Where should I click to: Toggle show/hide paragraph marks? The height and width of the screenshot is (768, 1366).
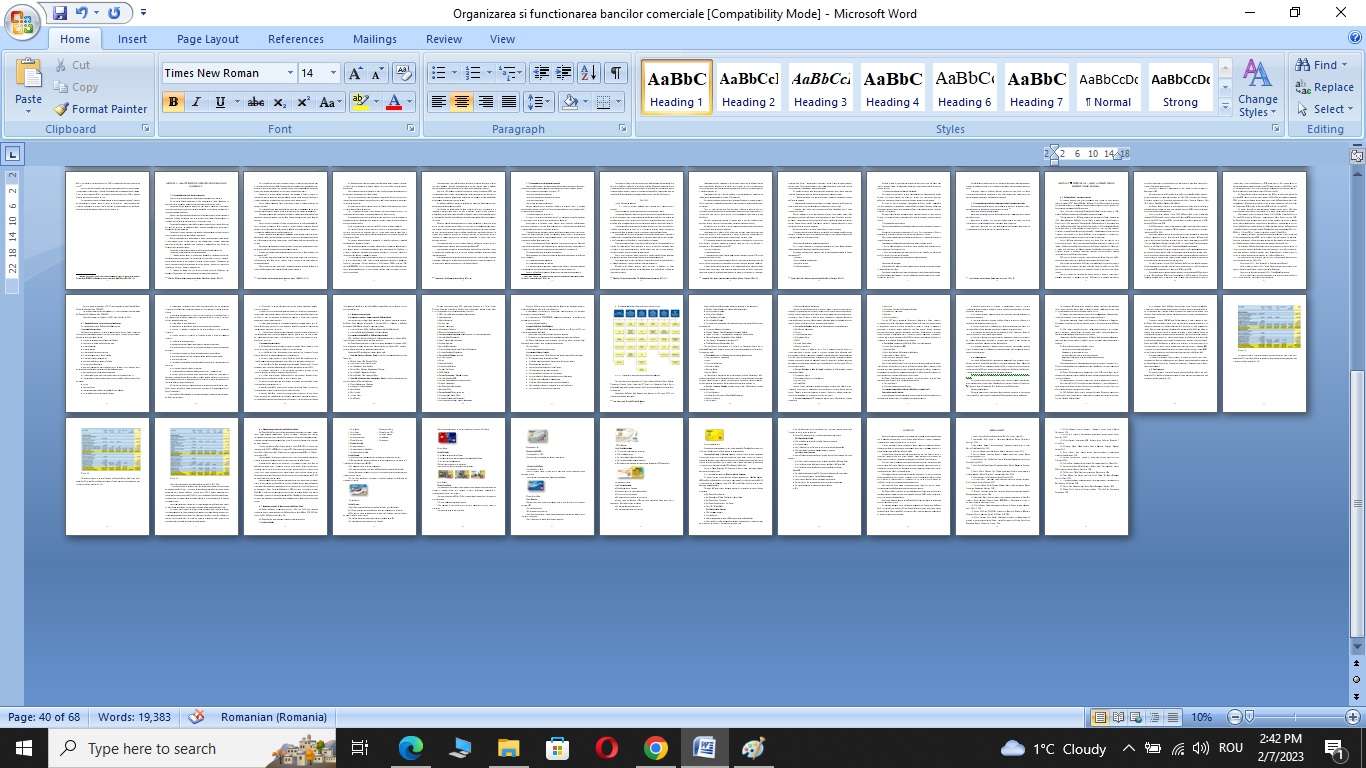[x=616, y=73]
